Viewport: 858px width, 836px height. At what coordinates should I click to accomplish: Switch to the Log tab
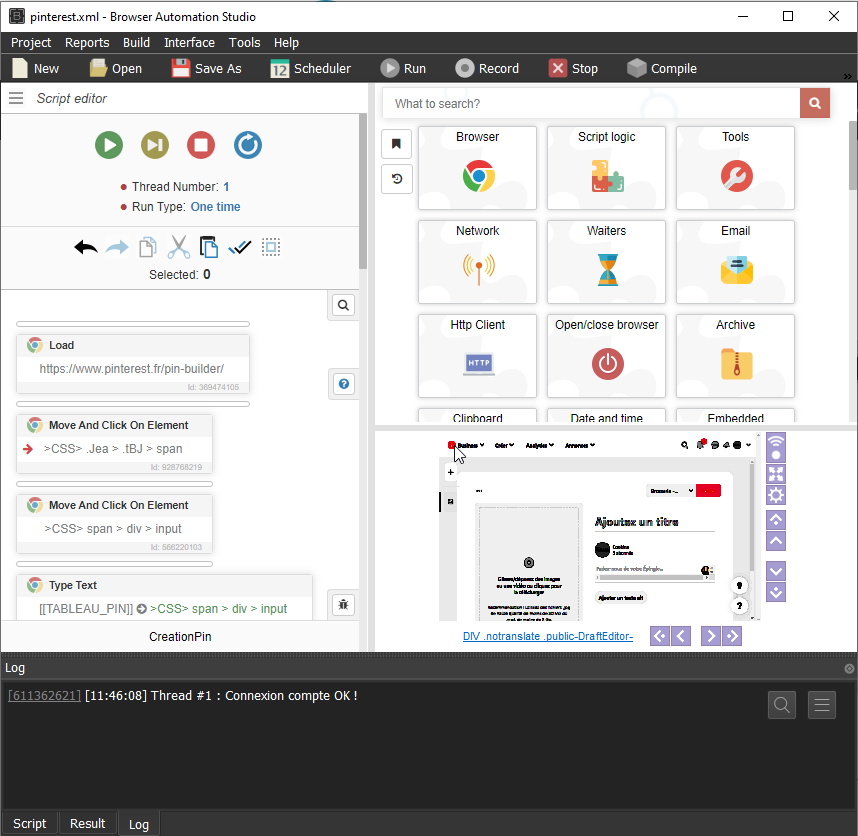pos(138,824)
